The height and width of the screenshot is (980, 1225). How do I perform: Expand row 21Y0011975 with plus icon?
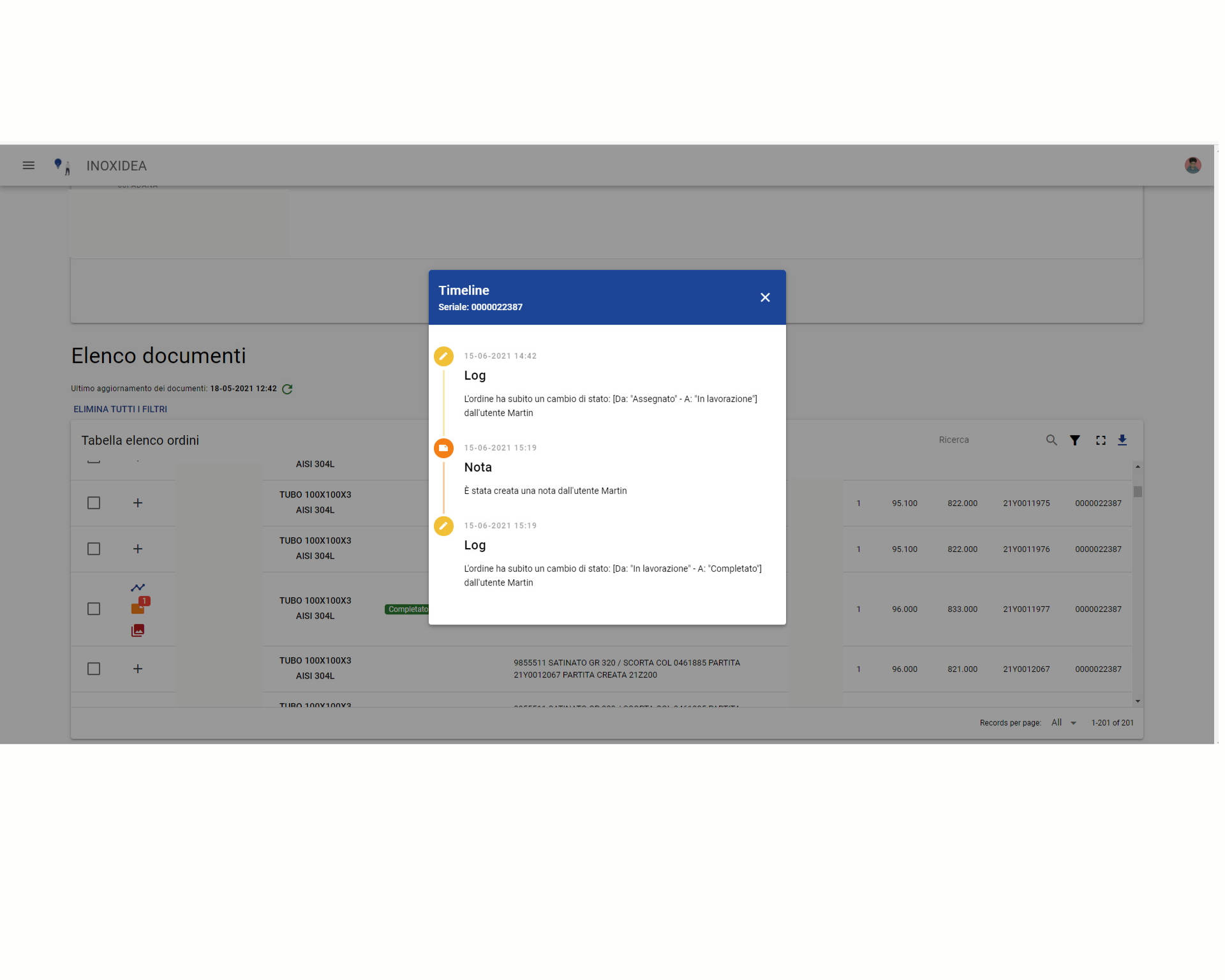click(x=138, y=503)
